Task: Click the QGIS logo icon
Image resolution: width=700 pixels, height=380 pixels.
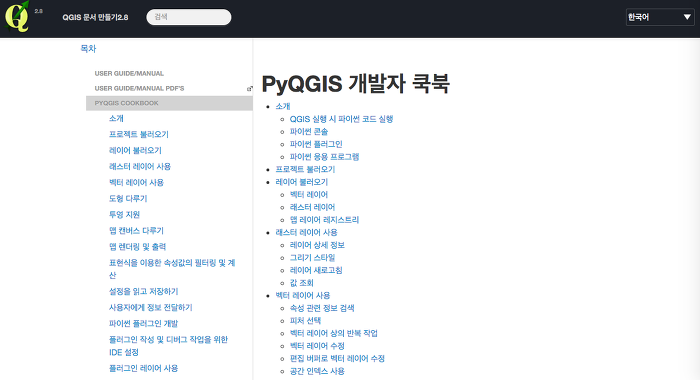Action: pyautogui.click(x=17, y=17)
